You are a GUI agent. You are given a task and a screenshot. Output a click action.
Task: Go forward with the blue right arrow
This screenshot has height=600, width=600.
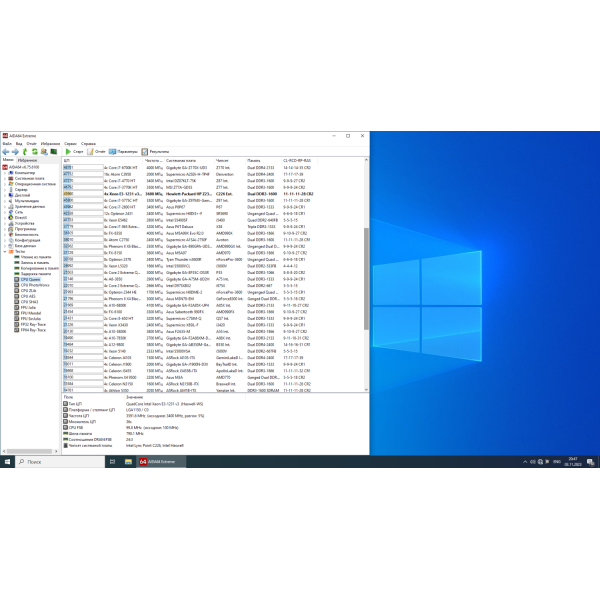click(15, 152)
